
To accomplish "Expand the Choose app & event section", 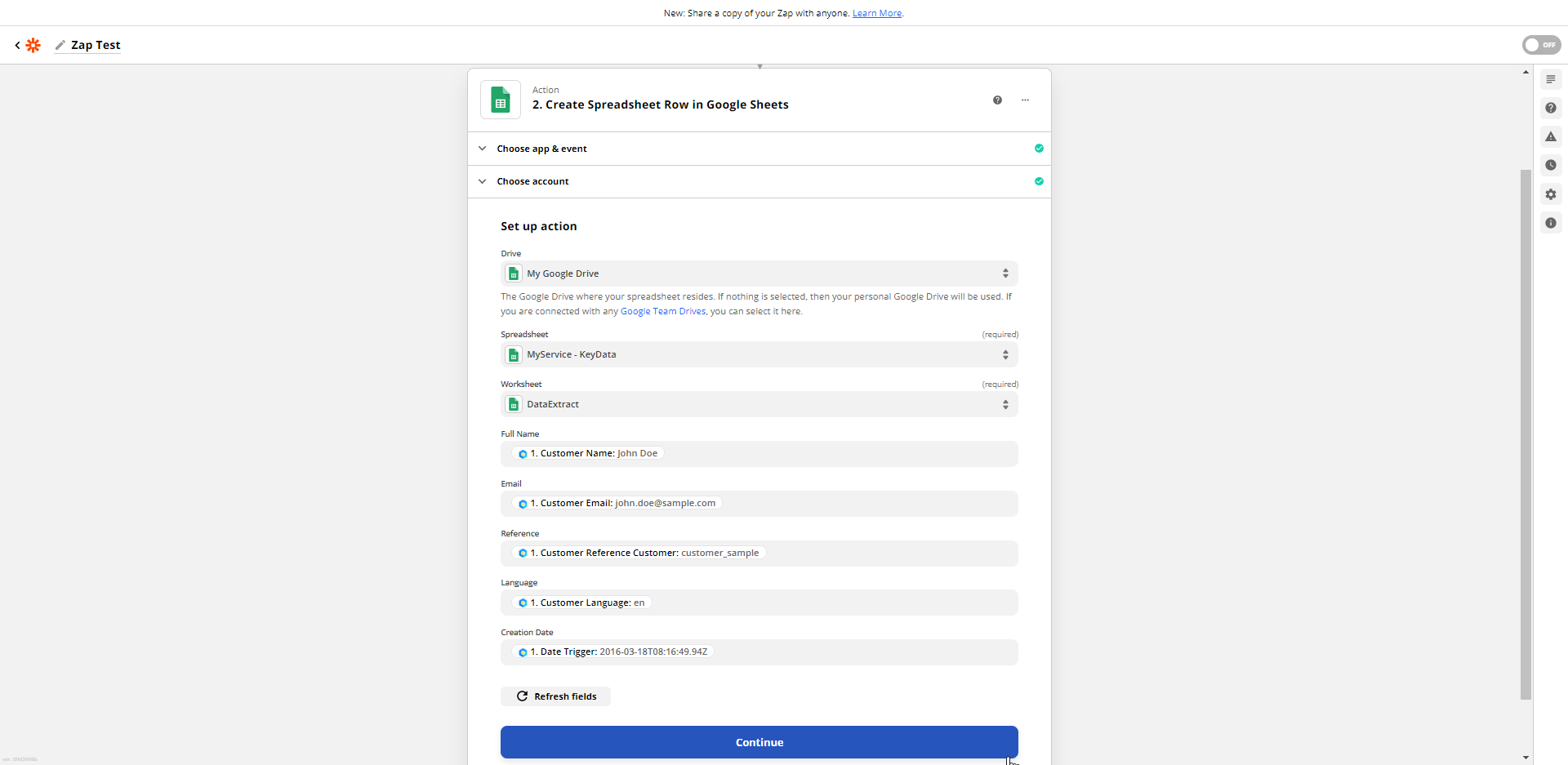I will [759, 149].
